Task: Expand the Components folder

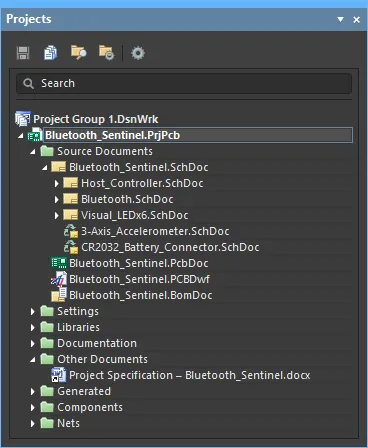Action: point(33,407)
